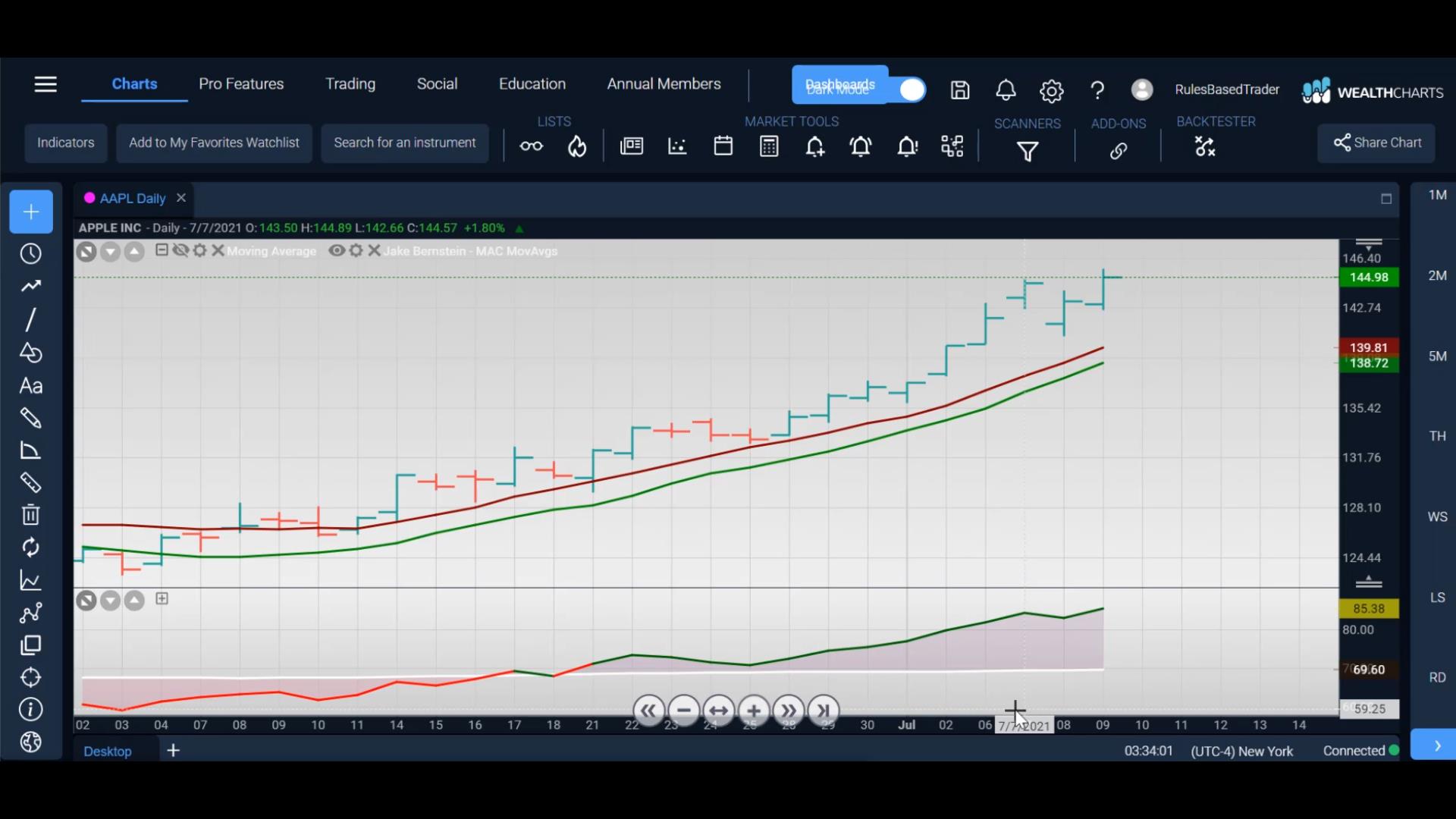Click the add alert bell-plus icon
This screenshot has height=819, width=1456.
815,146
